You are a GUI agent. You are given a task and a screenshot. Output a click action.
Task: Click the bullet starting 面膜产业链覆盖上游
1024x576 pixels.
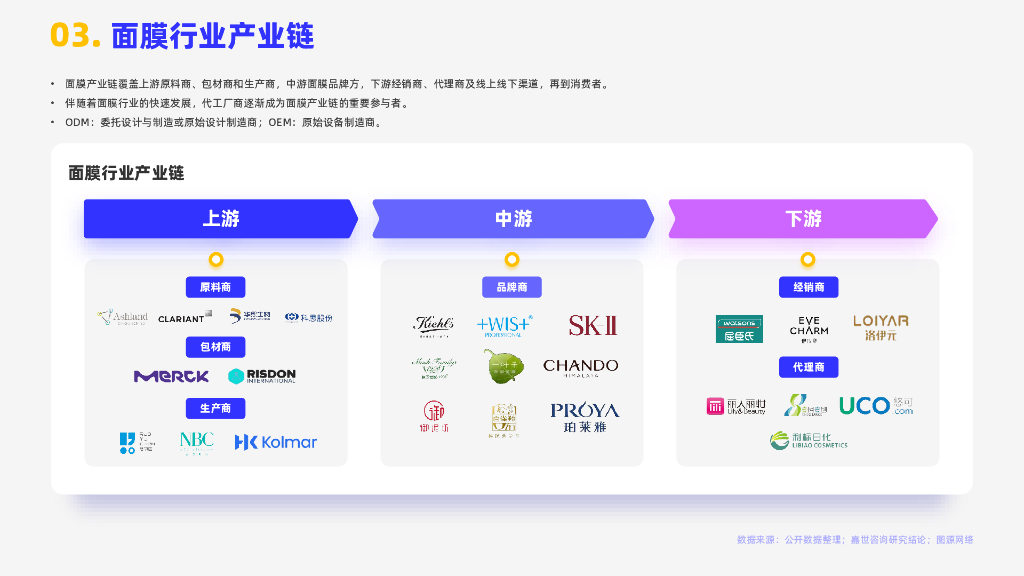pos(338,84)
